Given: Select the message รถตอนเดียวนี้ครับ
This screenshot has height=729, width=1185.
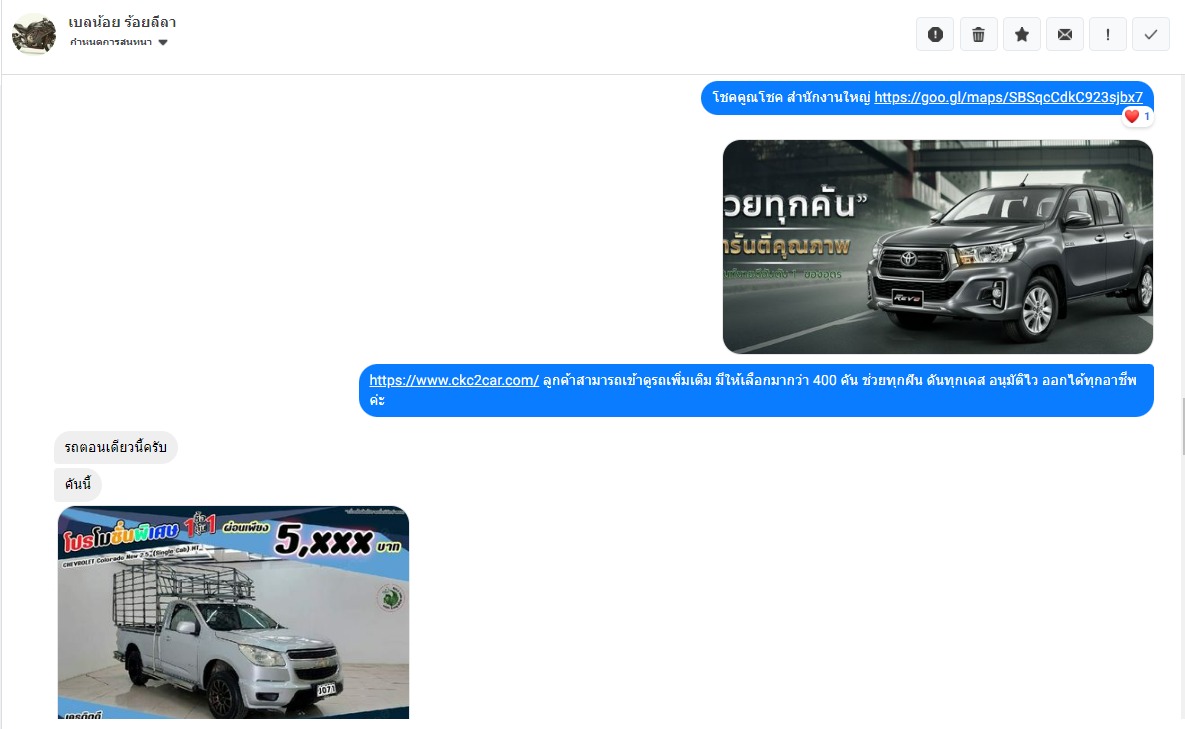Looking at the screenshot, I should (x=116, y=447).
